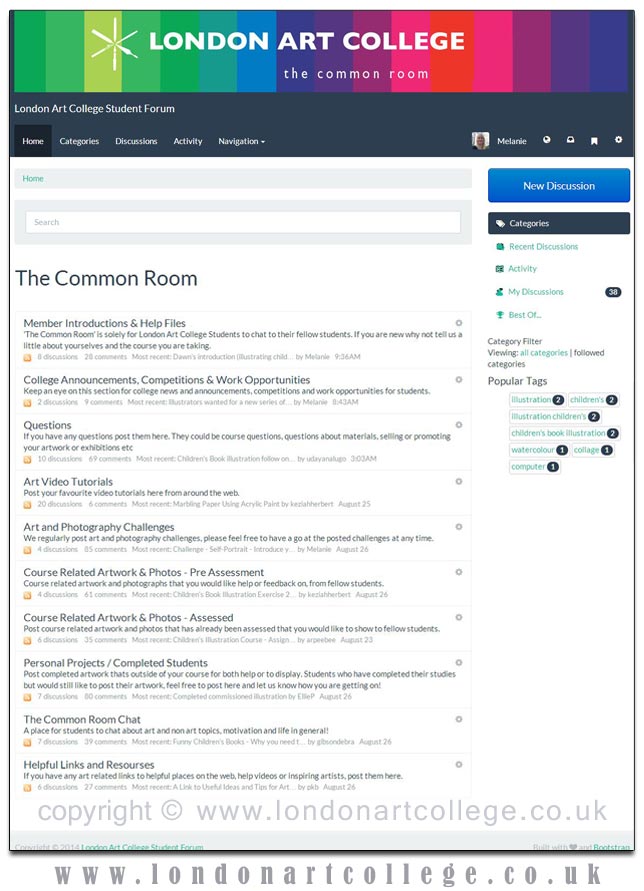Open Best Of... in sidebar

525,315
